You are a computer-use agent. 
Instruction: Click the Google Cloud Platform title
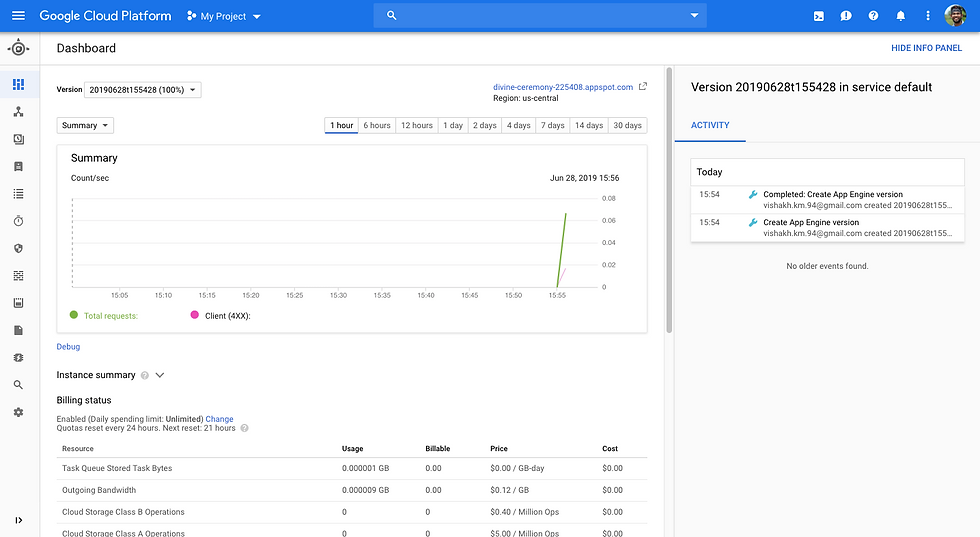click(x=105, y=16)
